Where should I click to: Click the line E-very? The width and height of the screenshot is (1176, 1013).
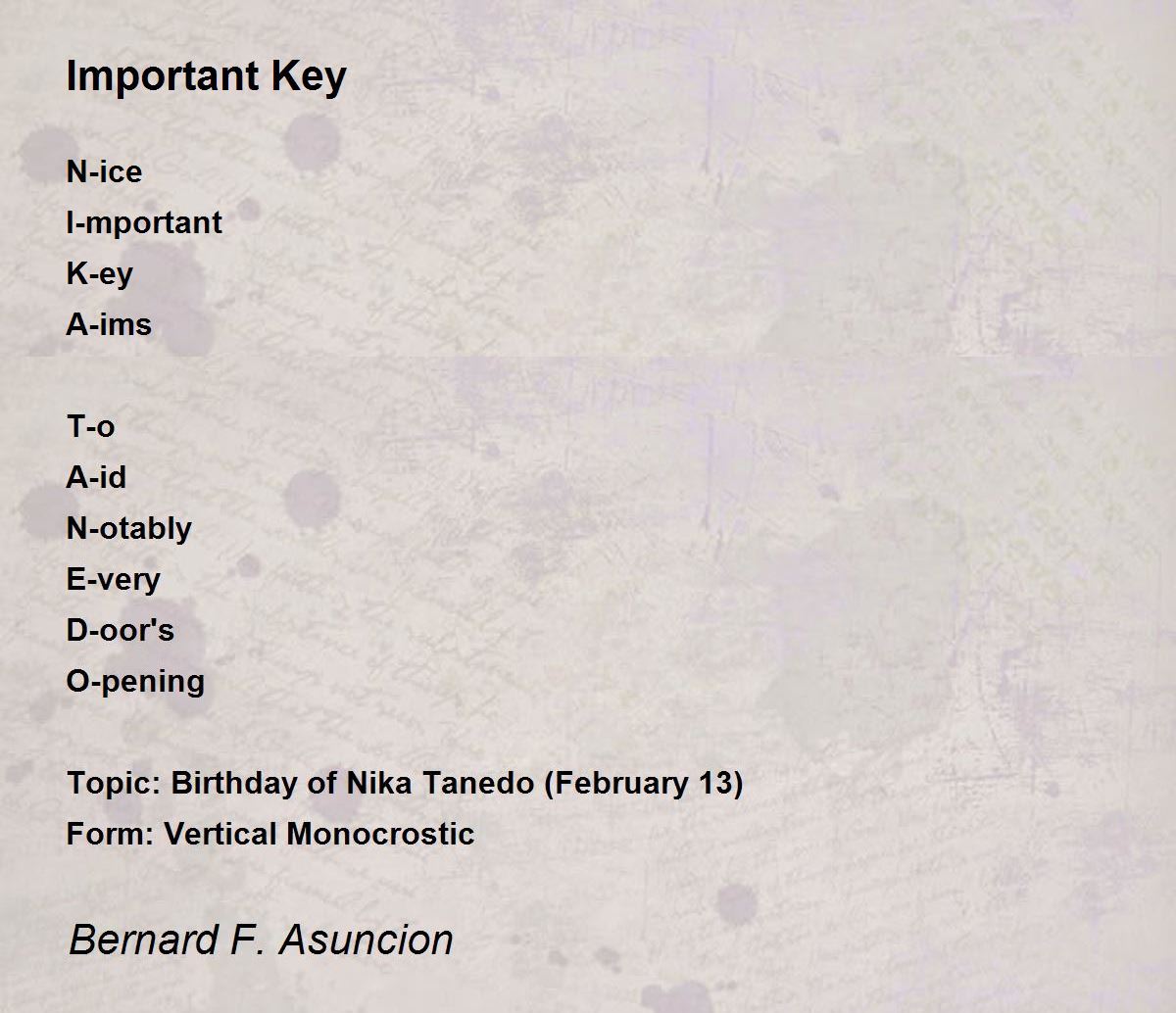[113, 580]
